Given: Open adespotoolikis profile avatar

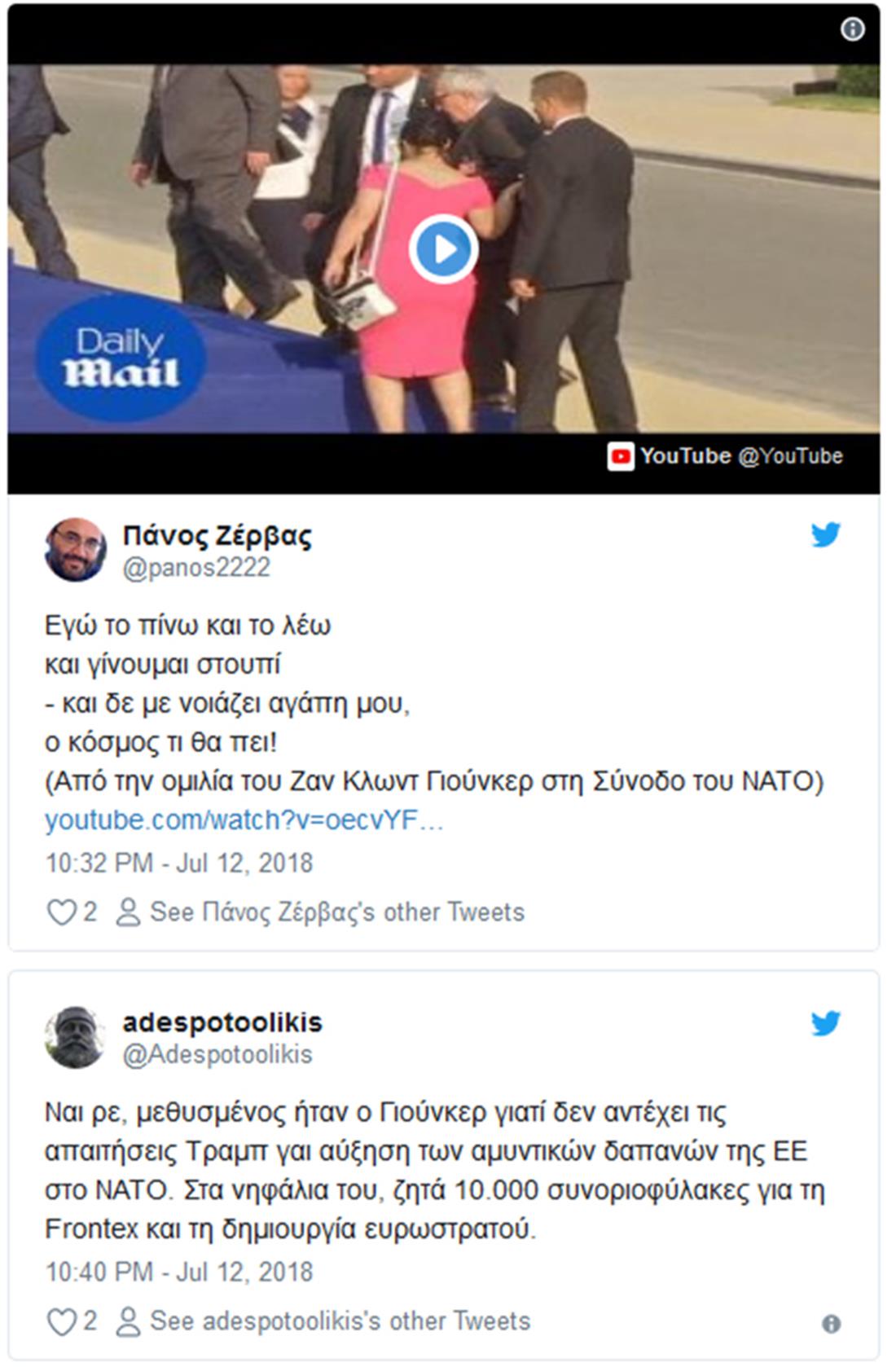Looking at the screenshot, I should tap(75, 1037).
